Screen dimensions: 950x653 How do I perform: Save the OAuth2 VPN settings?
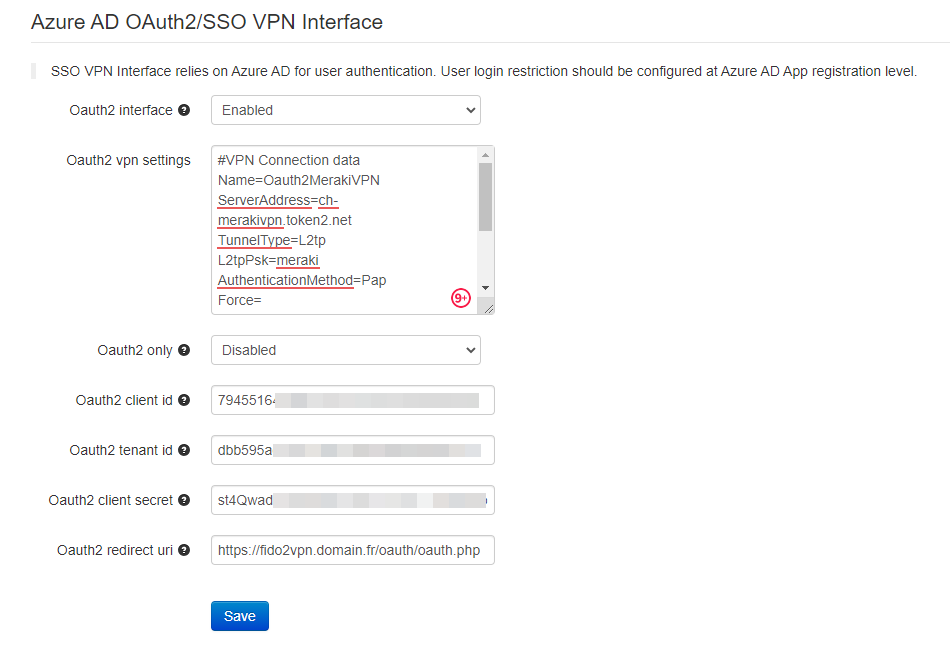[x=240, y=616]
